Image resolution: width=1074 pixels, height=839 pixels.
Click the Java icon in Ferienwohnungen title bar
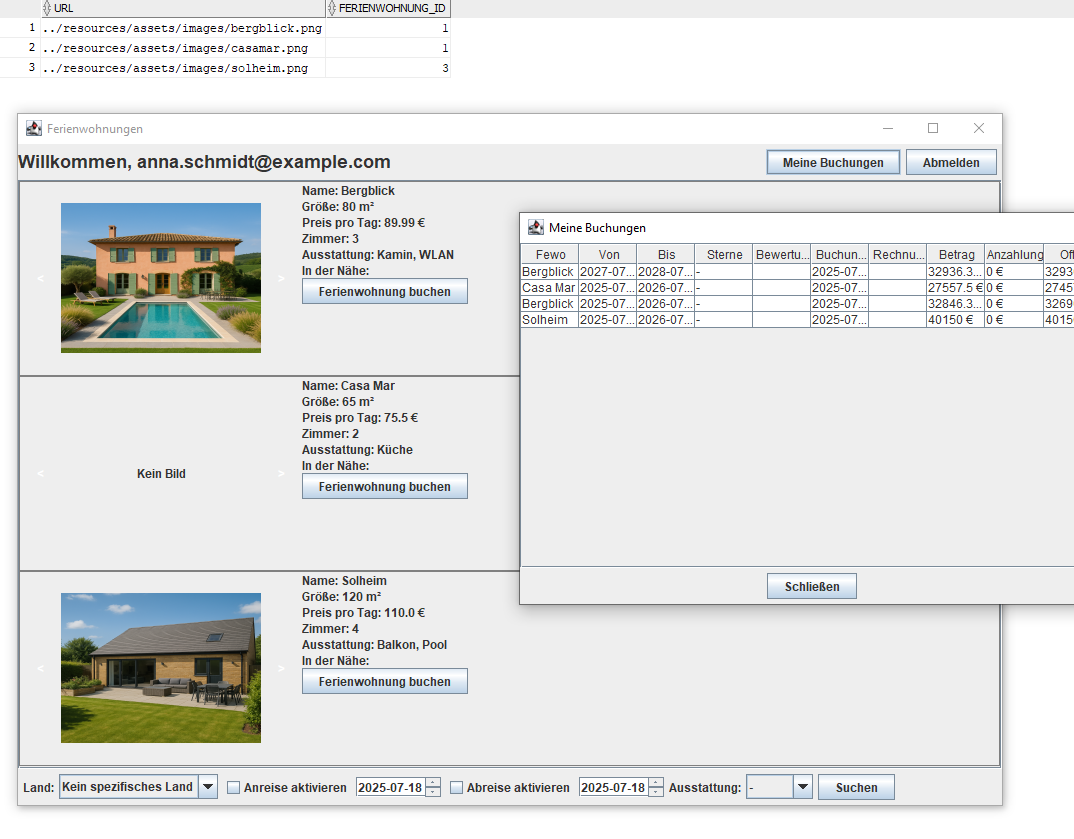(34, 128)
